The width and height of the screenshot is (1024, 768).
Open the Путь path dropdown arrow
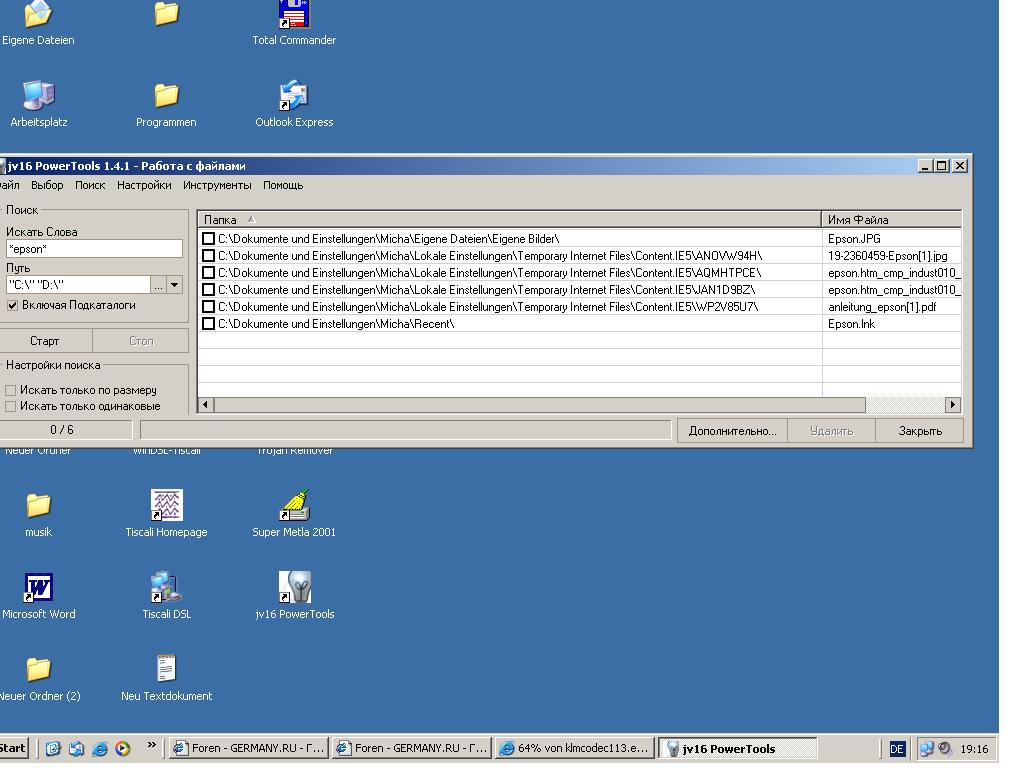click(x=174, y=285)
